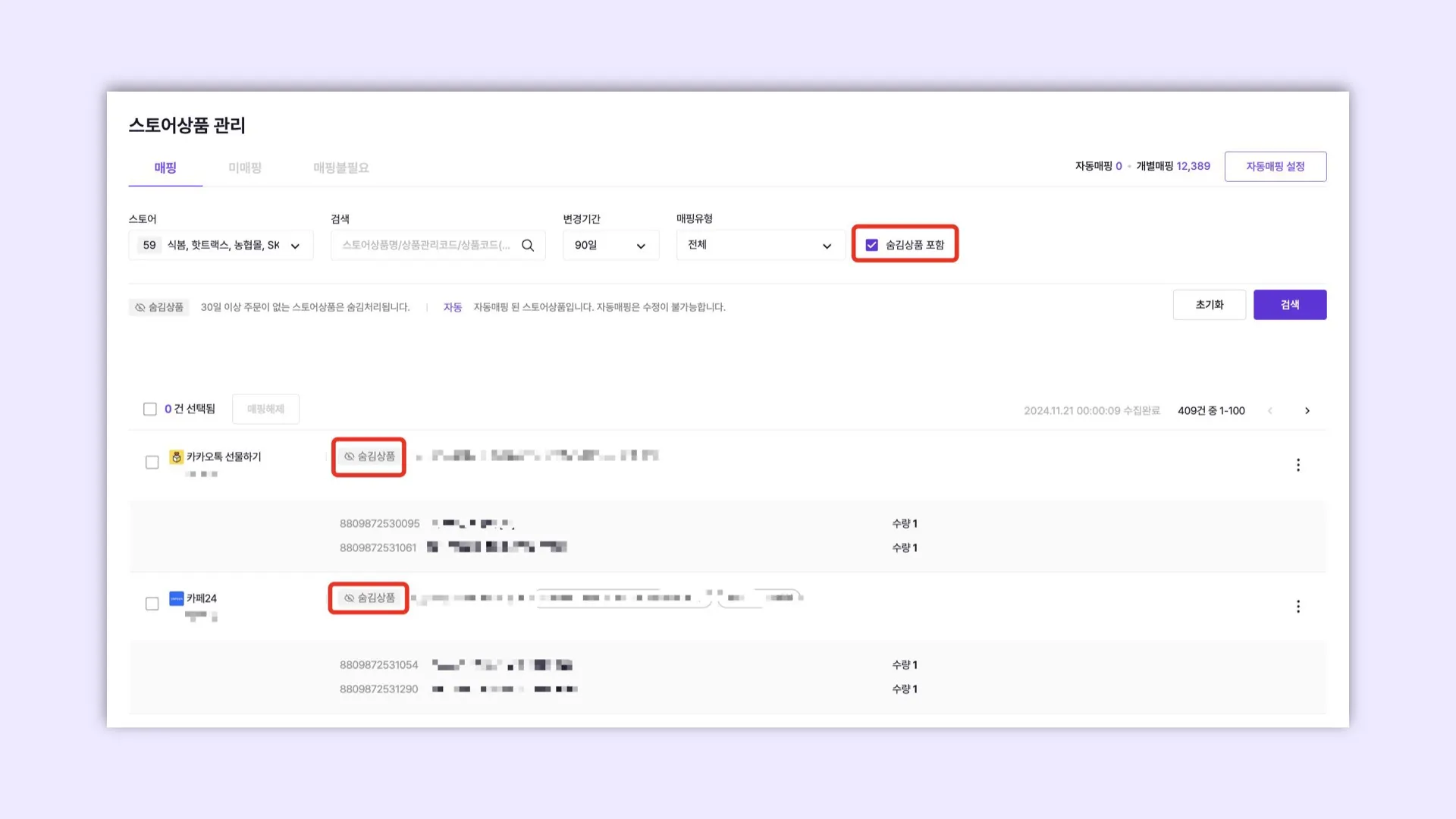The width and height of the screenshot is (1456, 819).
Task: Expand the 변경기간 90일 dropdown
Action: (x=610, y=246)
